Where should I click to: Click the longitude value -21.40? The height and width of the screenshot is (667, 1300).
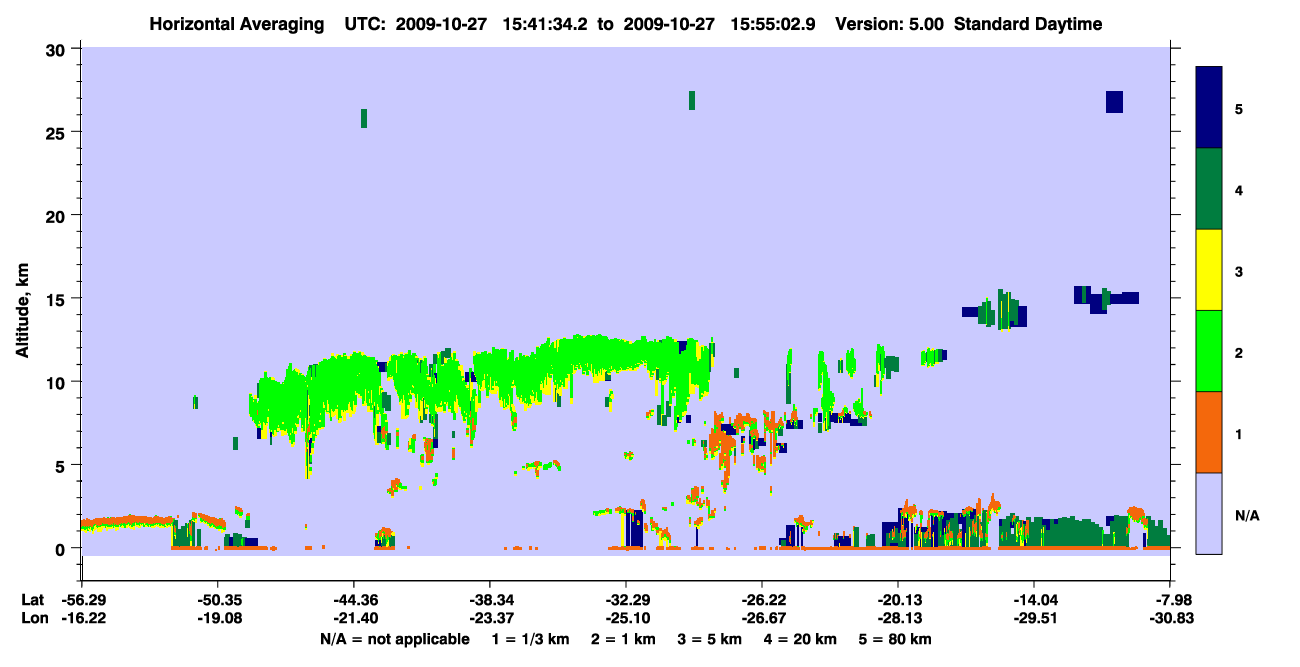pyautogui.click(x=353, y=619)
